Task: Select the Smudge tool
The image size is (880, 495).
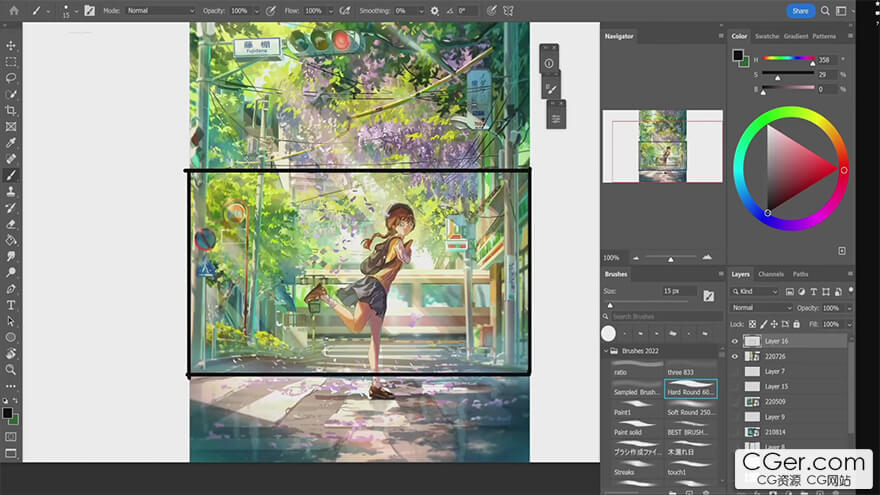Action: click(x=11, y=256)
